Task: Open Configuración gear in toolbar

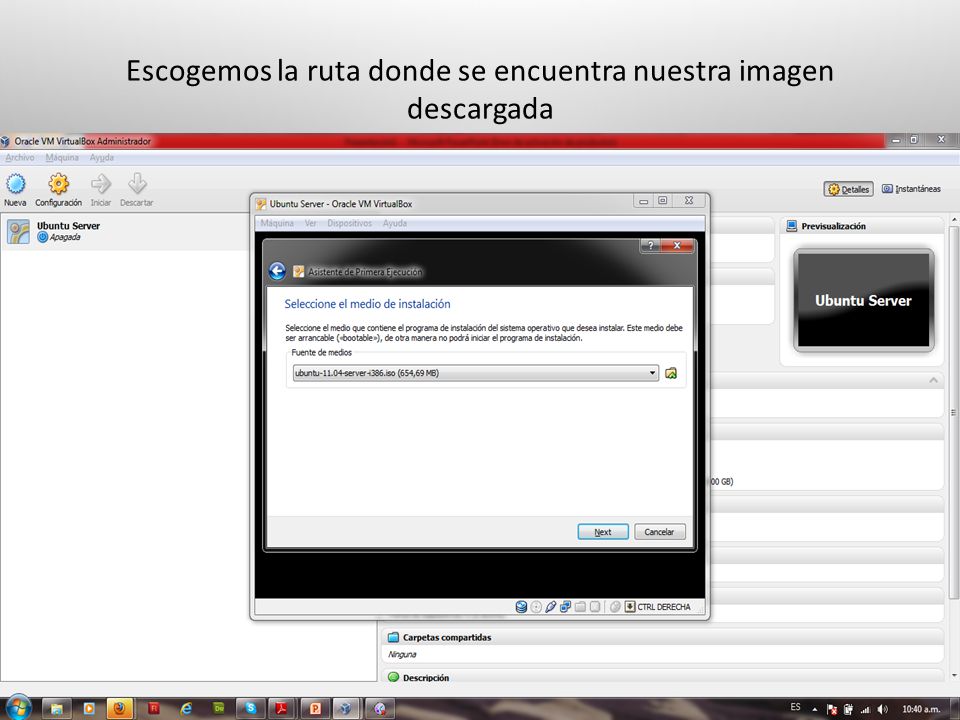Action: pos(58,189)
